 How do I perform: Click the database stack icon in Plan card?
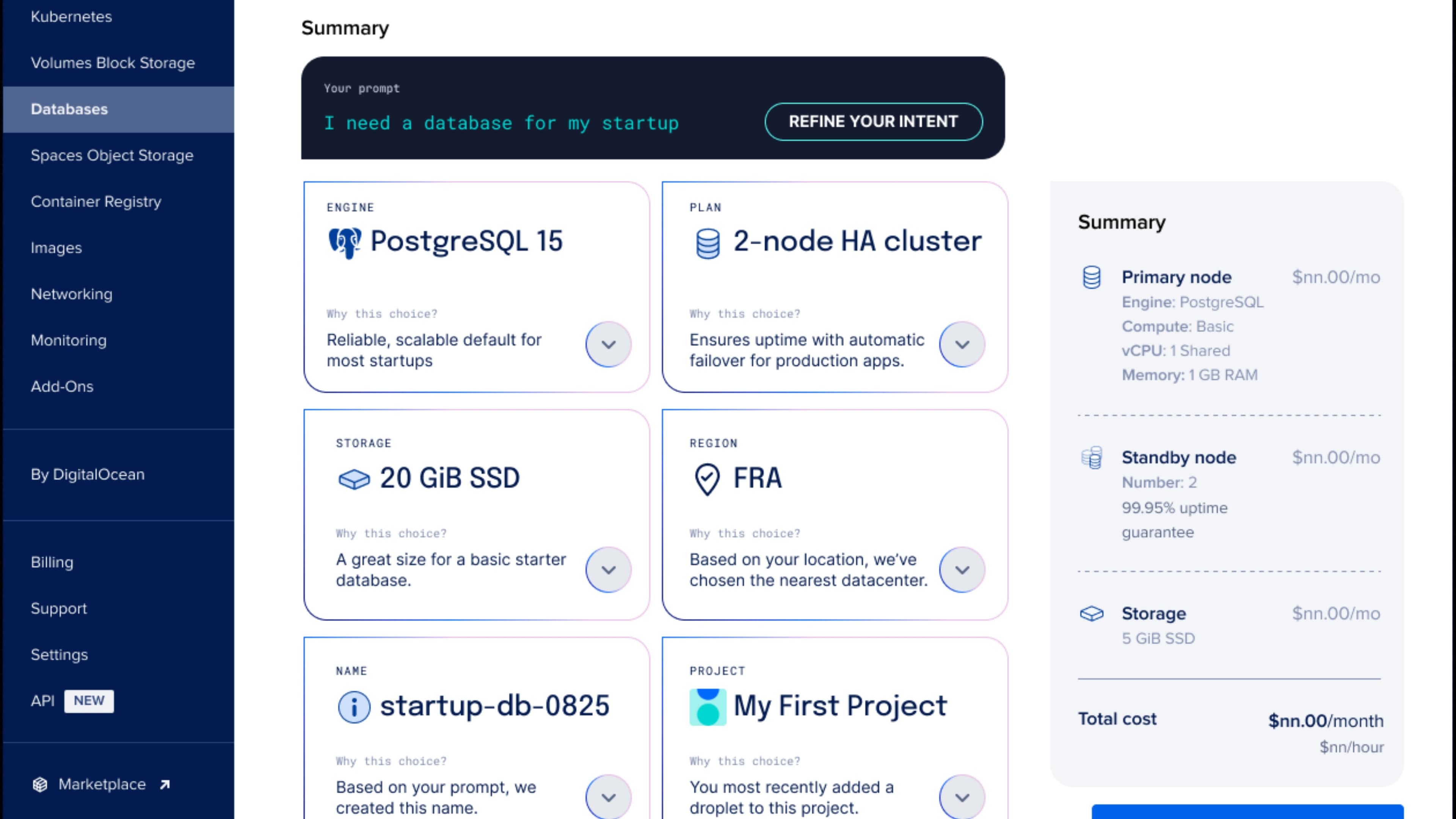tap(707, 243)
